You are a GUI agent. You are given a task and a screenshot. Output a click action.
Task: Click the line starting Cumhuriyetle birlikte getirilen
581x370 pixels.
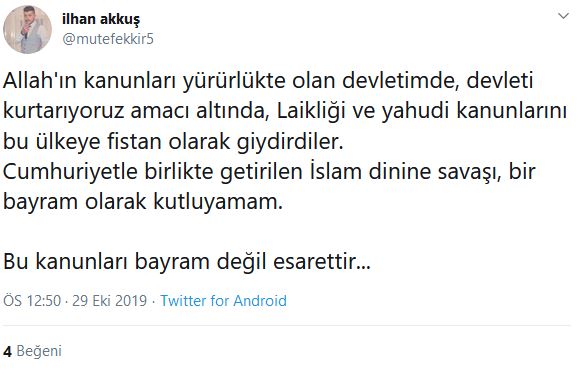pos(269,171)
